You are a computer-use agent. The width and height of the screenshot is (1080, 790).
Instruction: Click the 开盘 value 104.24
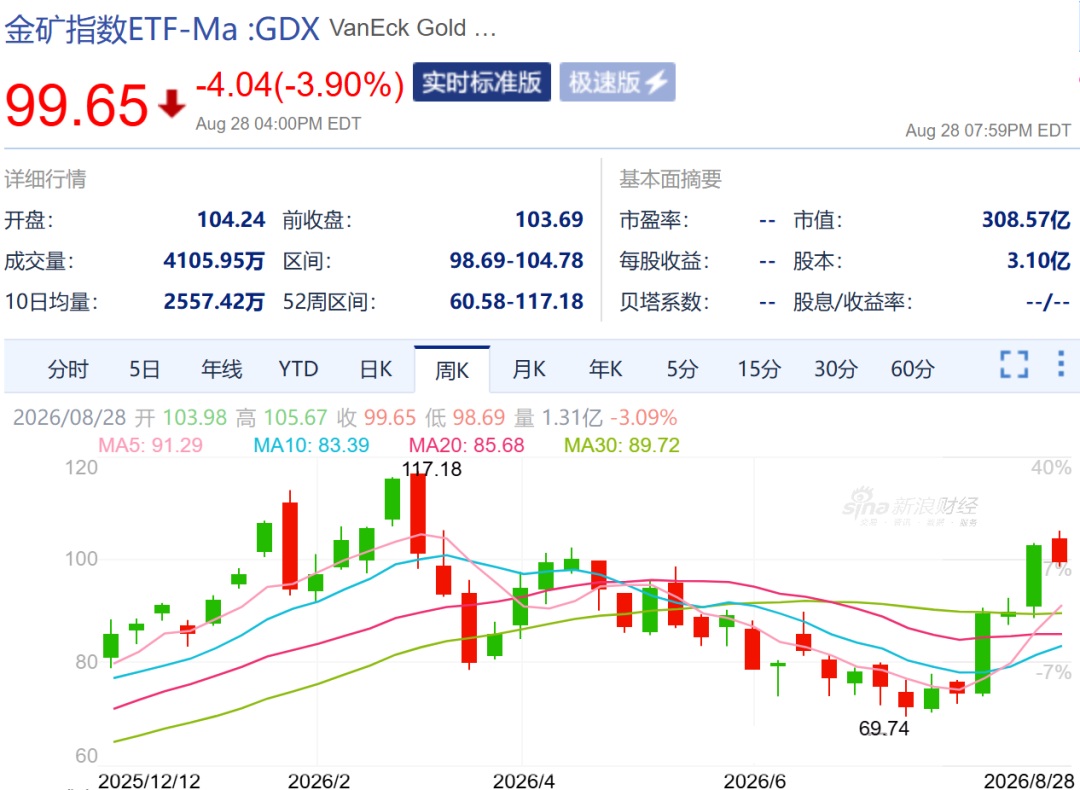(x=231, y=220)
